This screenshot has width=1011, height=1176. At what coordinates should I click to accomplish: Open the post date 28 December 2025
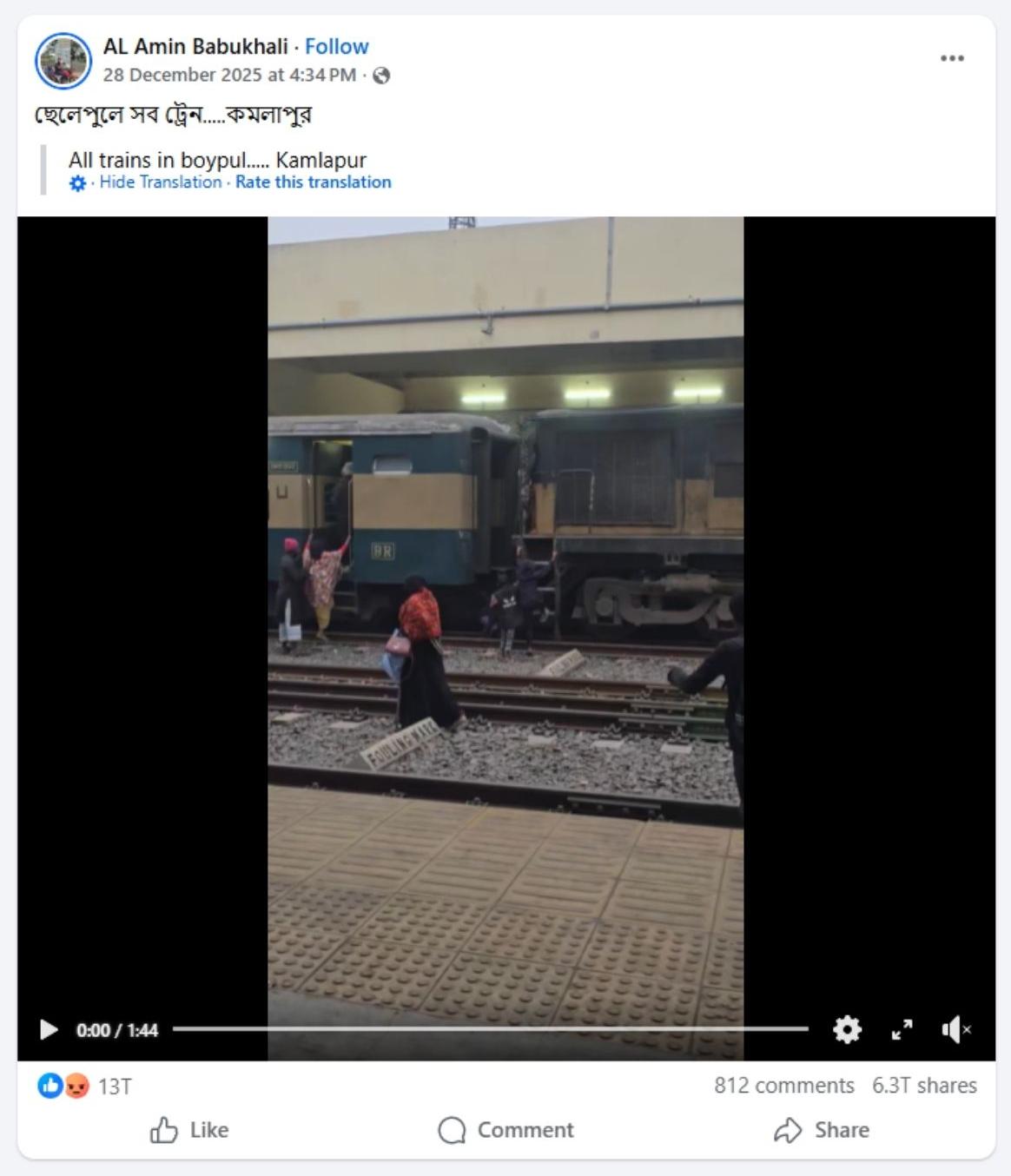229,76
